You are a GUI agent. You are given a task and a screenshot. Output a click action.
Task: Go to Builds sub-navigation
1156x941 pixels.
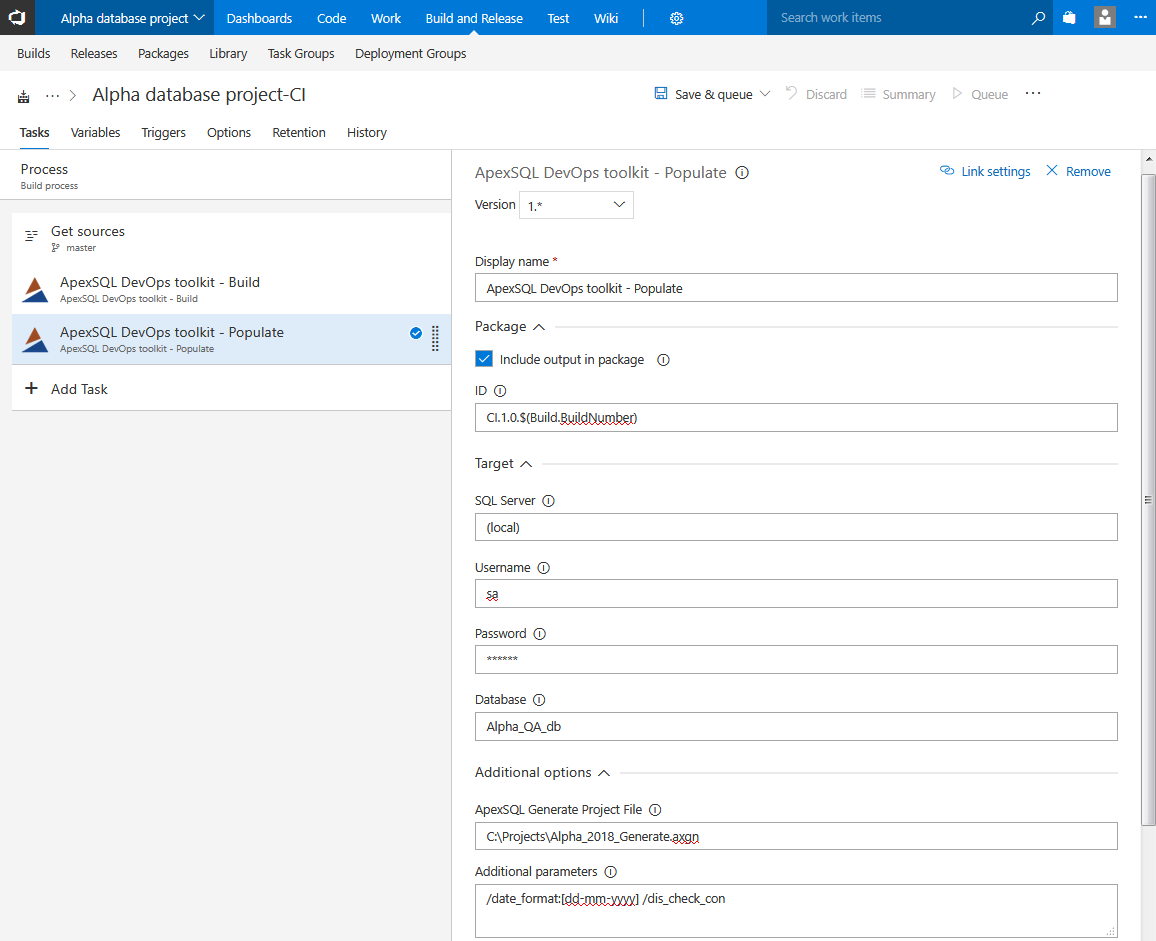(x=33, y=54)
